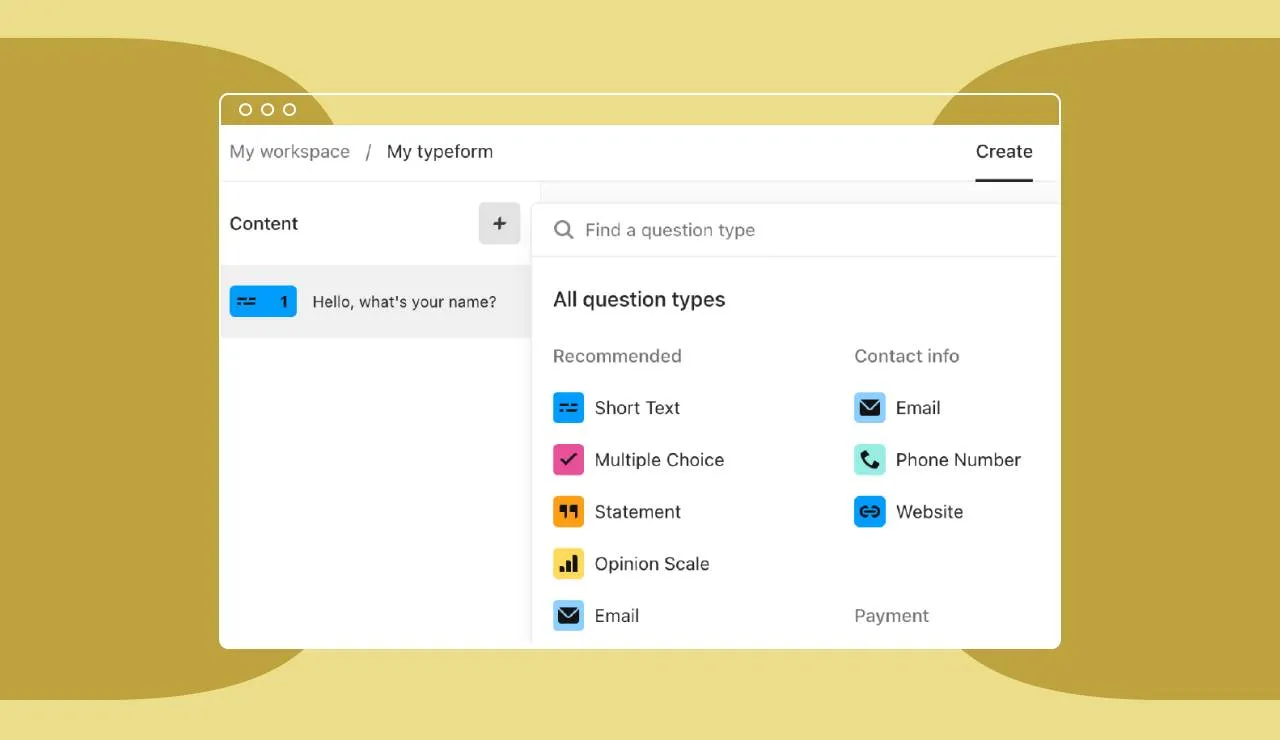
Task: Choose the orange Statement quote icon
Action: (568, 512)
